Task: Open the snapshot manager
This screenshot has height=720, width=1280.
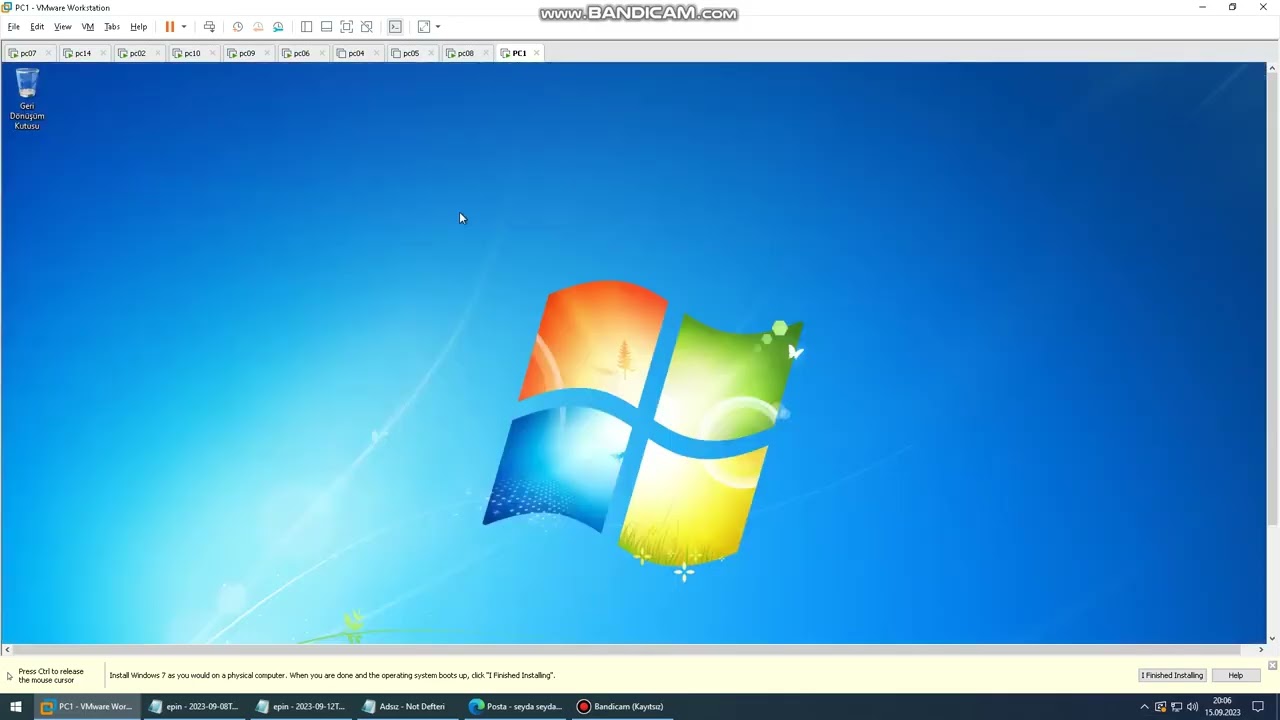Action: pyautogui.click(x=278, y=27)
